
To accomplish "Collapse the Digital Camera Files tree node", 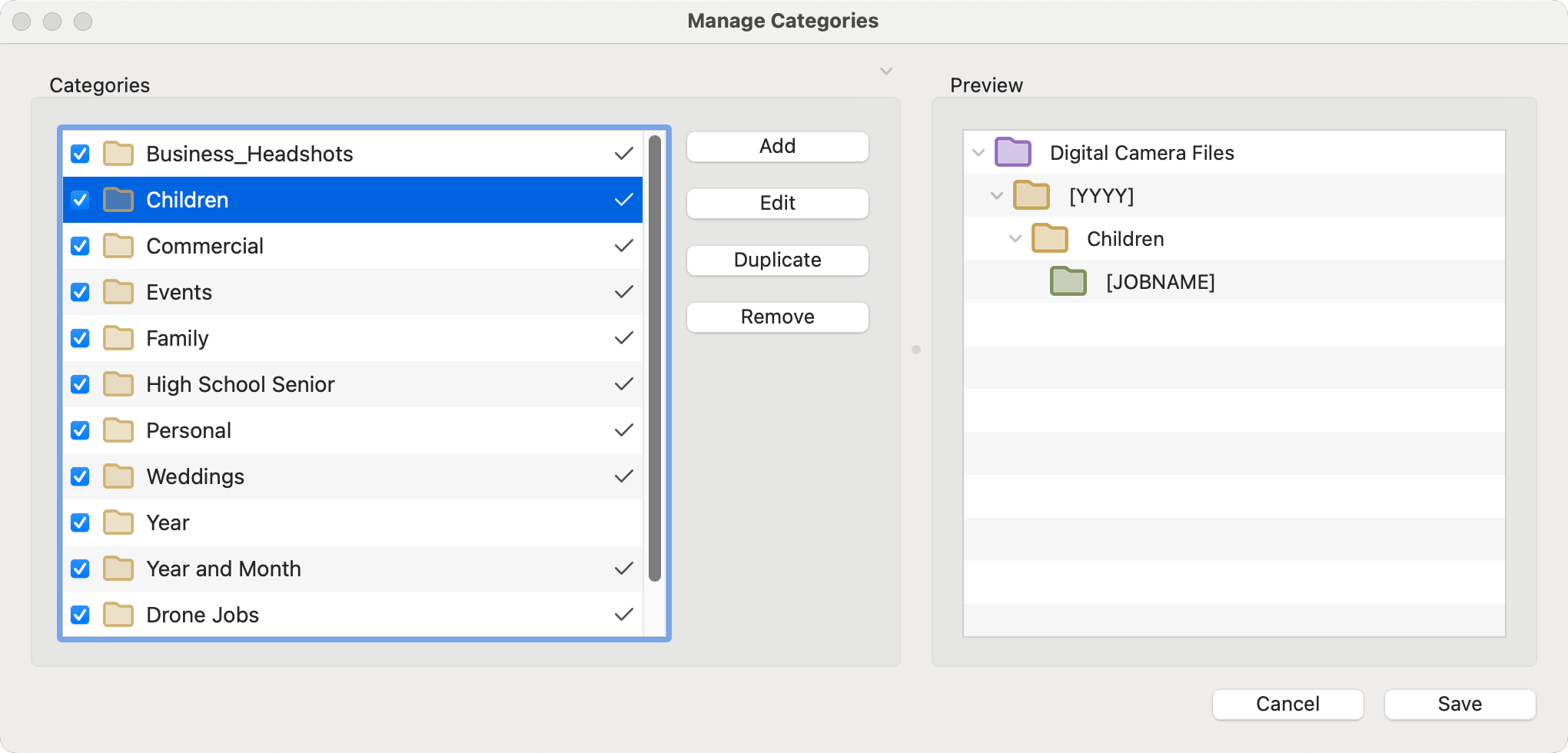I will 978,152.
